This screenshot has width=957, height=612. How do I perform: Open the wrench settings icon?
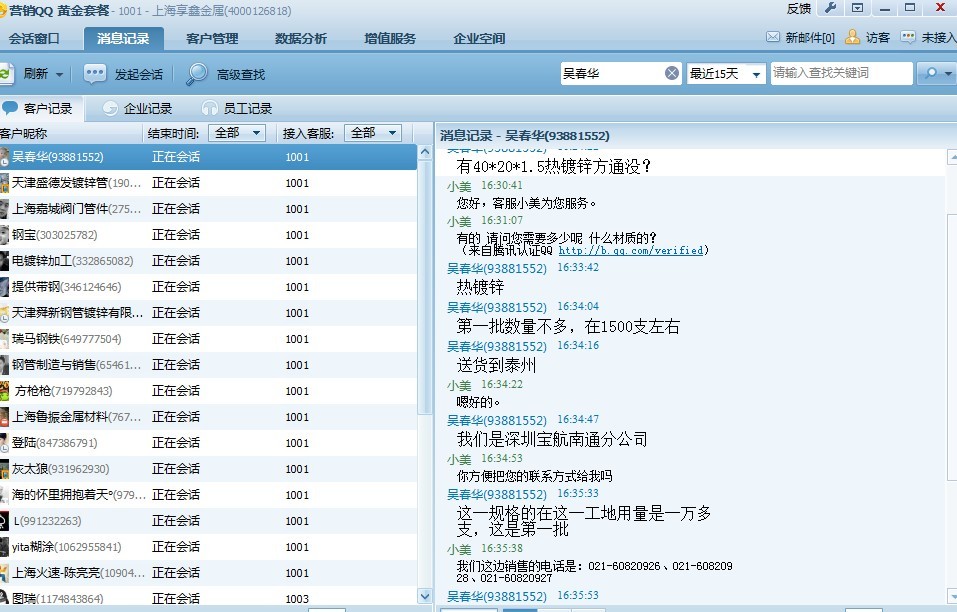(830, 8)
